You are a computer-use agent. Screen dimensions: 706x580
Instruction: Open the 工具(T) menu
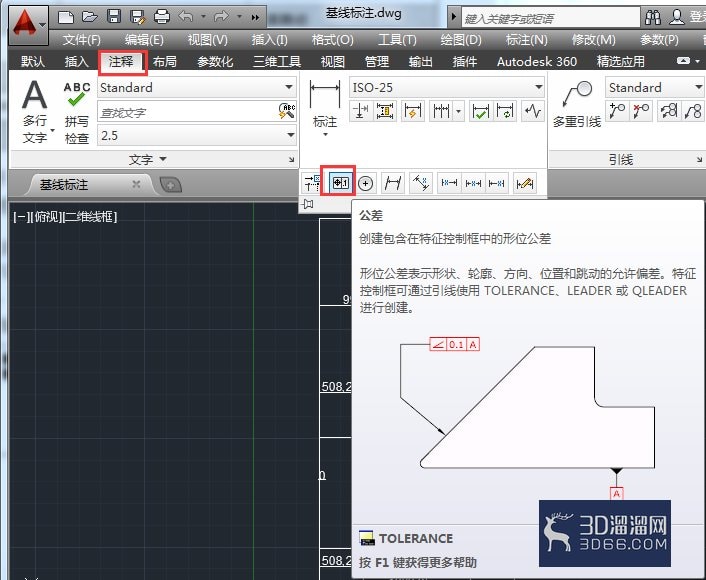pos(397,40)
